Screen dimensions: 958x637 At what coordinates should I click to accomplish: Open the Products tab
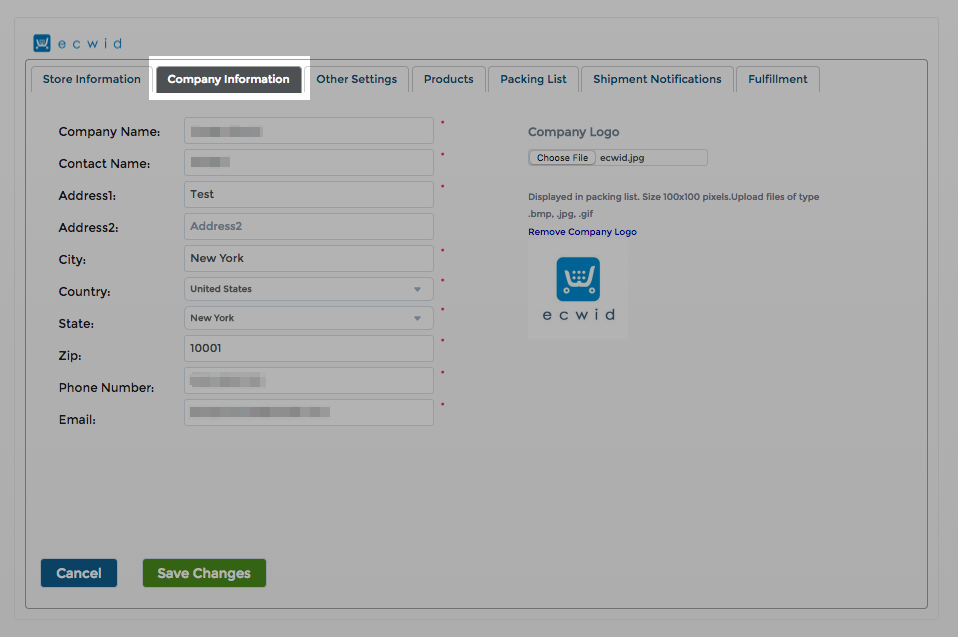point(448,79)
